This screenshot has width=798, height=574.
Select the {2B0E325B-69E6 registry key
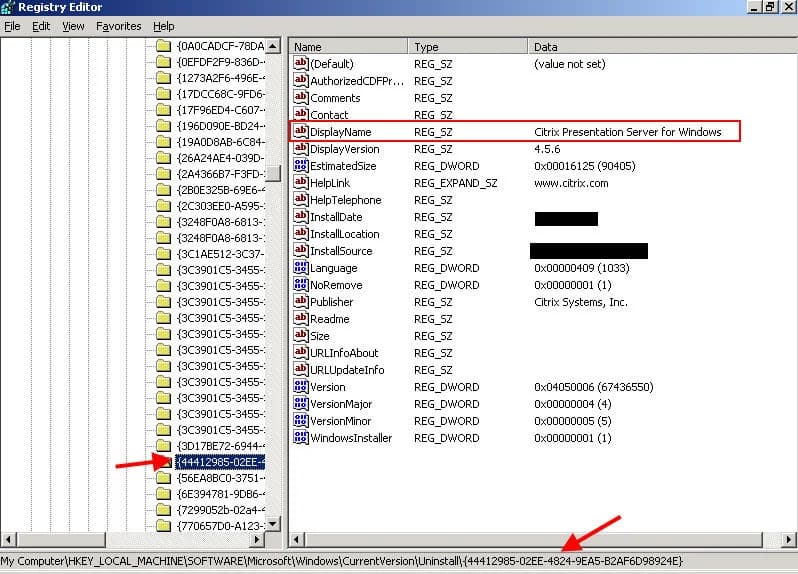[x=221, y=190]
